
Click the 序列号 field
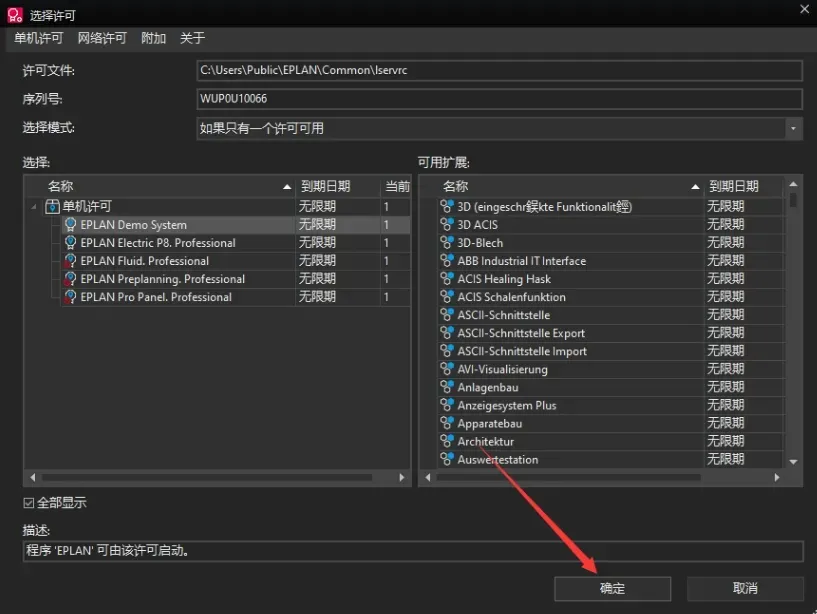(499, 99)
